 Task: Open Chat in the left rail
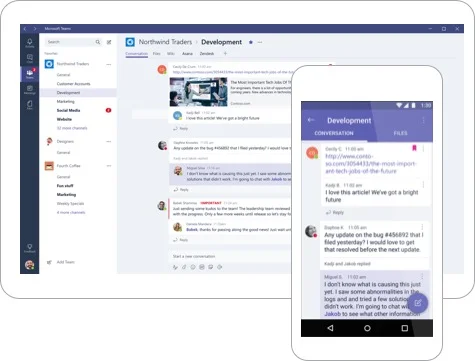click(30, 58)
